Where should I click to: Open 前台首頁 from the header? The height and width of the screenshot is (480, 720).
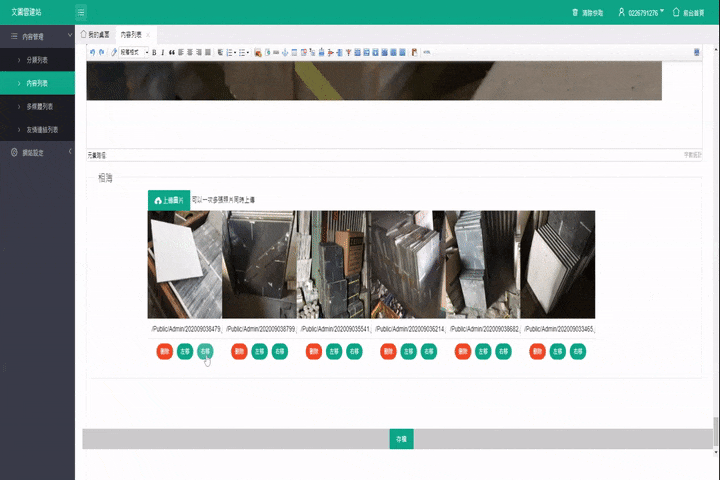[688, 12]
